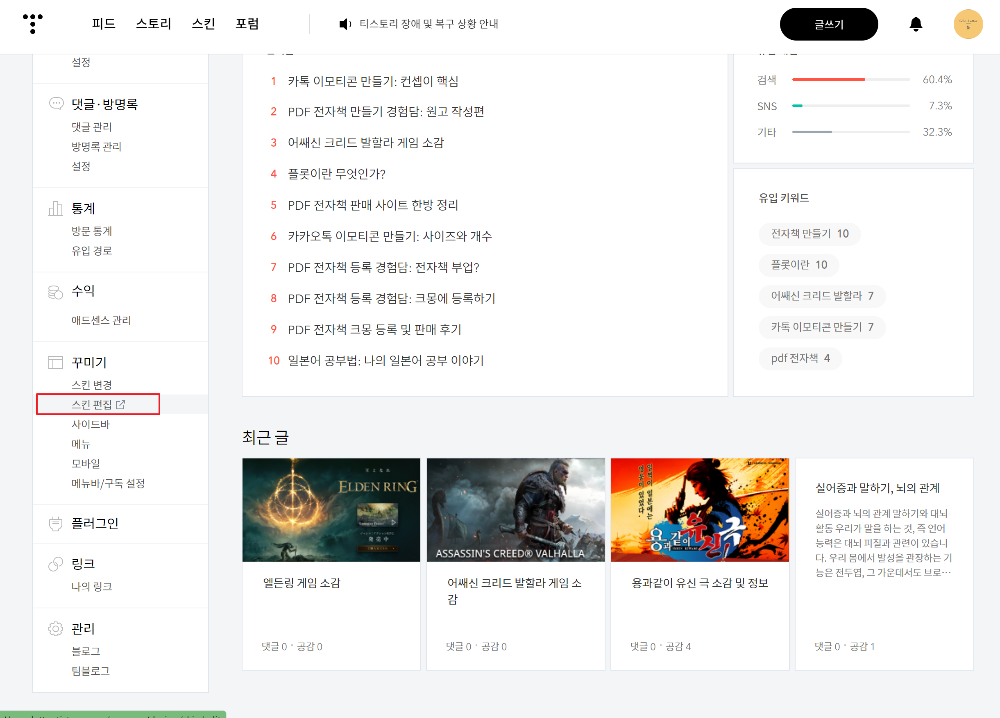The image size is (1000, 718).
Task: Open 나의 링크 page
Action: click(x=91, y=587)
